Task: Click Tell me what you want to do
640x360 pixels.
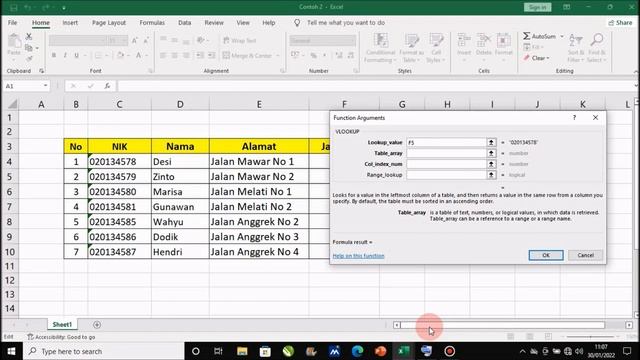Action: [346, 23]
